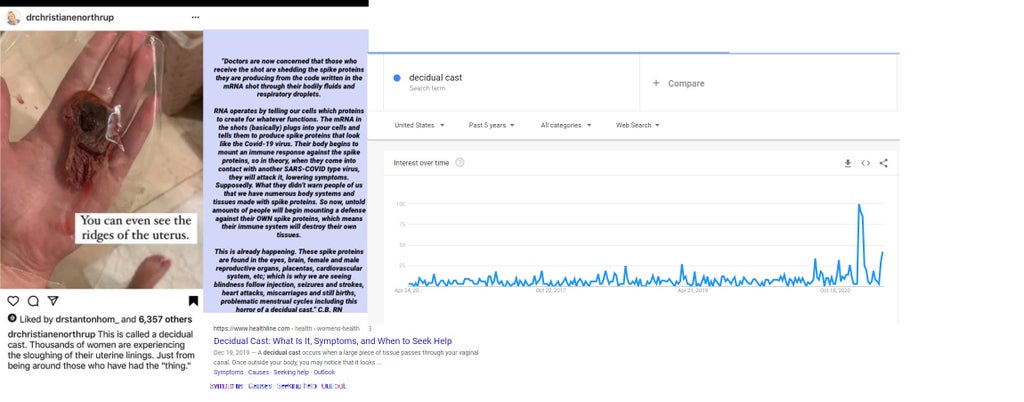Viewport: 1024px width, 402px height.
Task: Open the profile picture of drchristianenorthrup
Action: point(11,17)
